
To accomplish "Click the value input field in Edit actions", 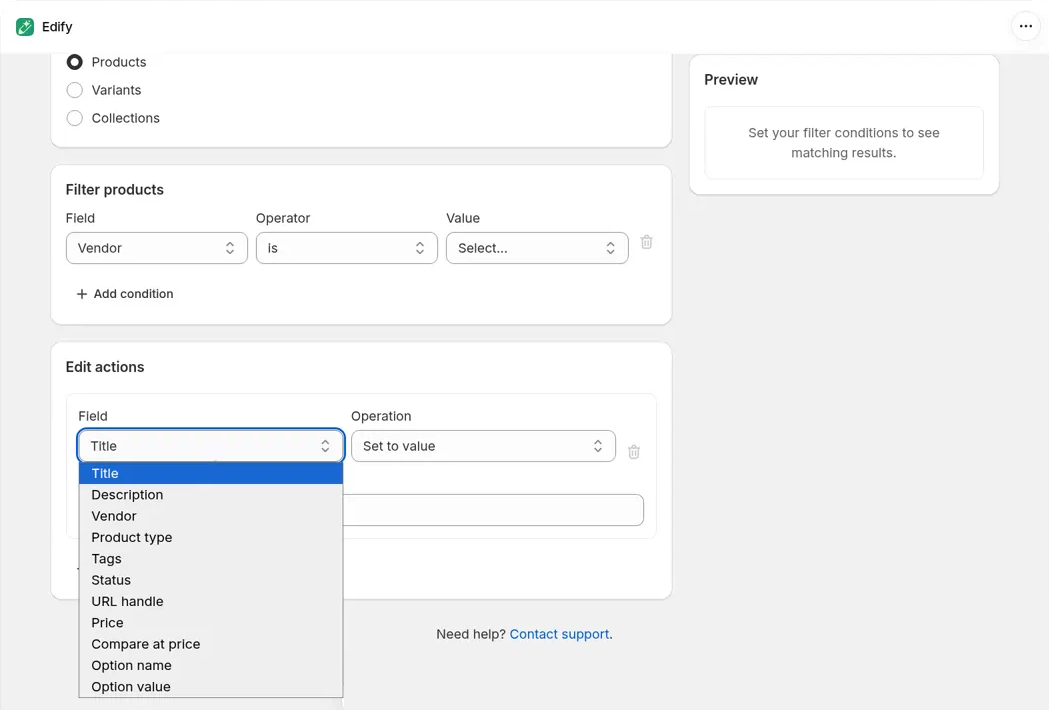I will (494, 510).
